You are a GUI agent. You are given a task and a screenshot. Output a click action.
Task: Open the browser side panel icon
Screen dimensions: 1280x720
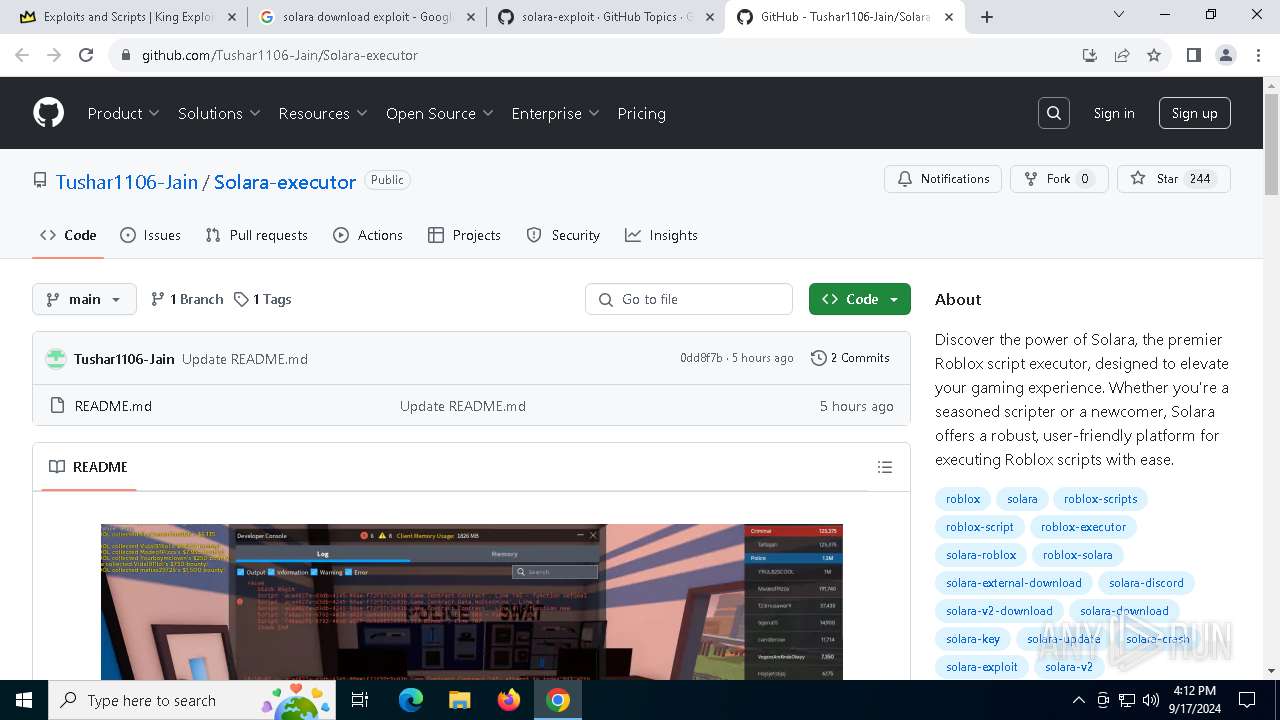1193,55
